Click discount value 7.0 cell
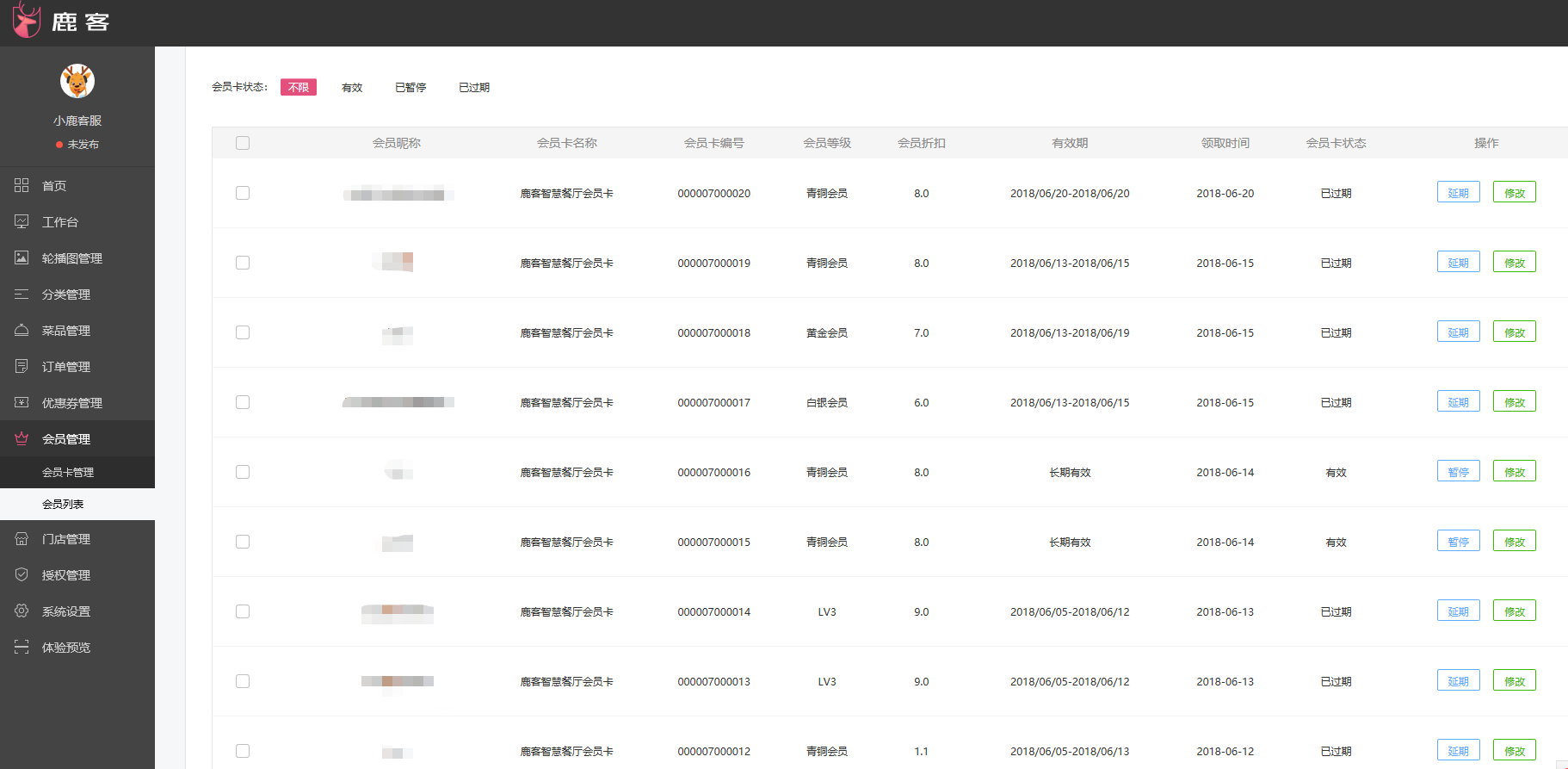Screen dimensions: 1568x769 (921, 332)
